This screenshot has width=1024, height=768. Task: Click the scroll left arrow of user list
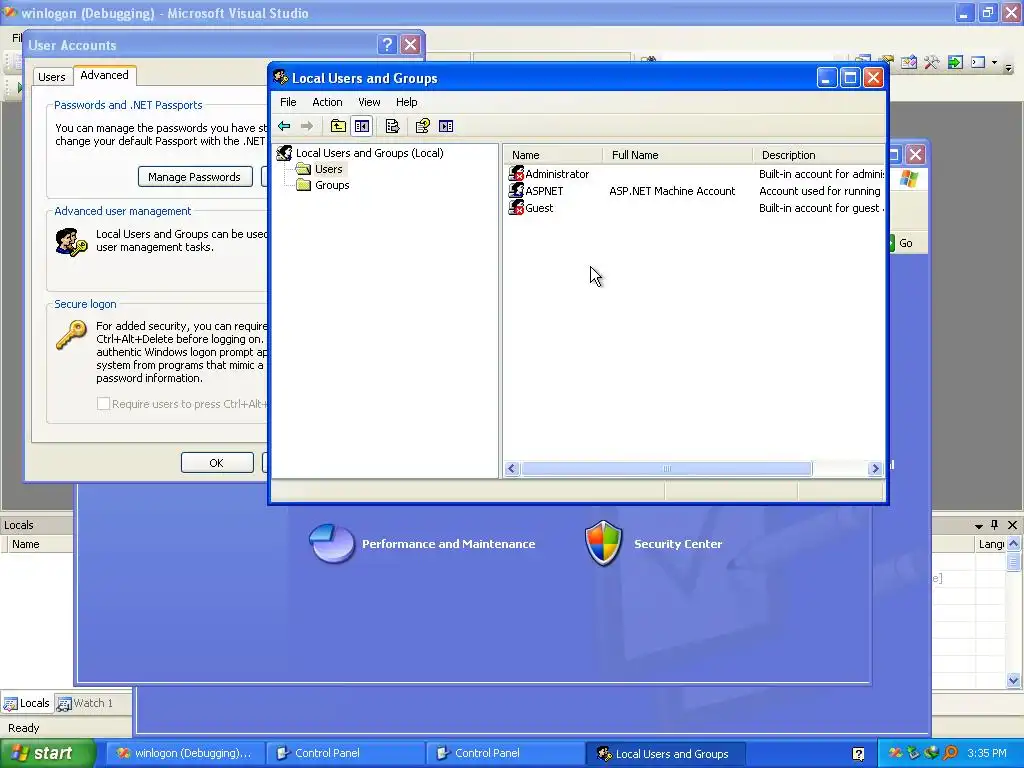tap(512, 468)
